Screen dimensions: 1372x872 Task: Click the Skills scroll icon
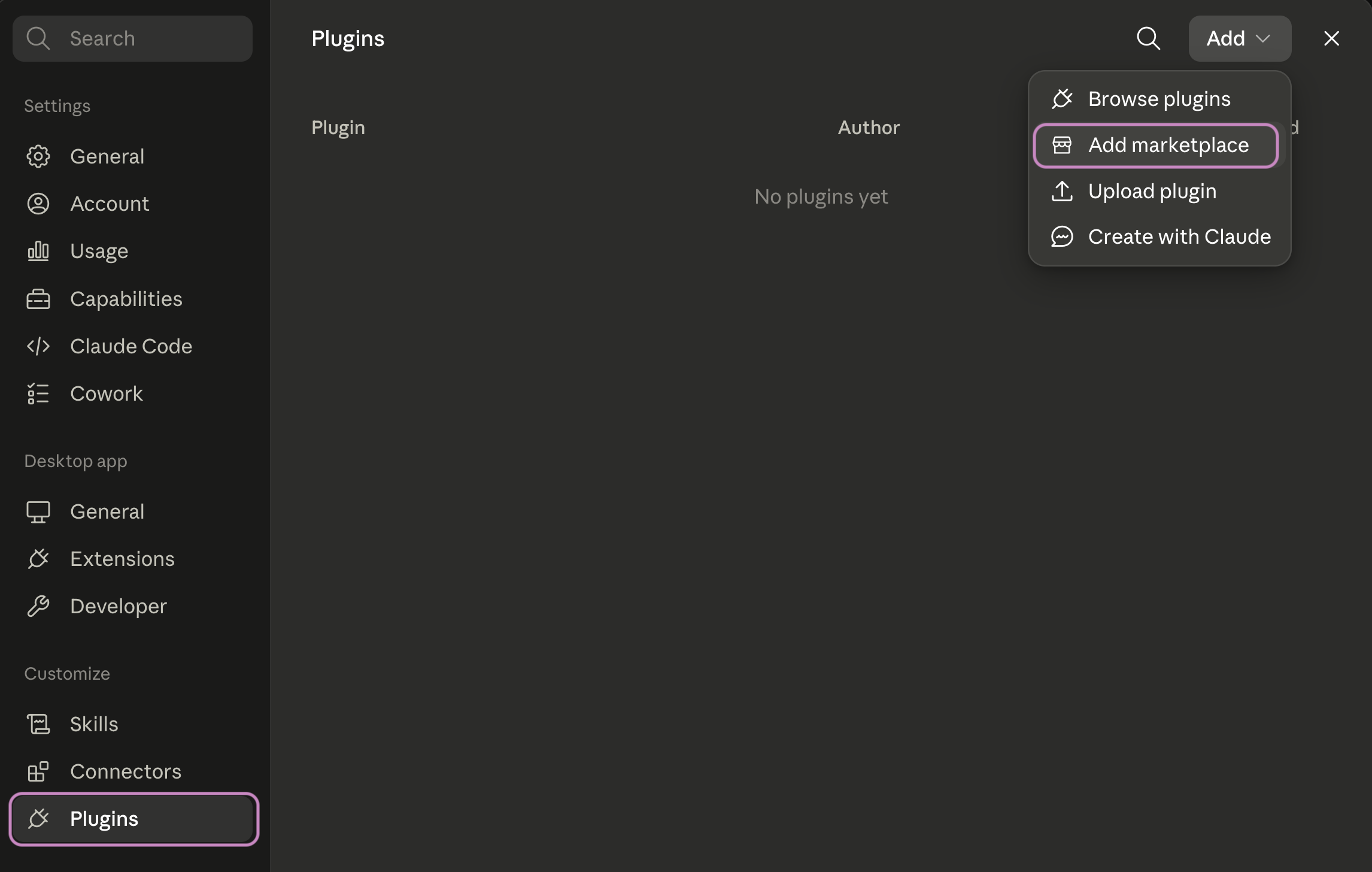[38, 724]
